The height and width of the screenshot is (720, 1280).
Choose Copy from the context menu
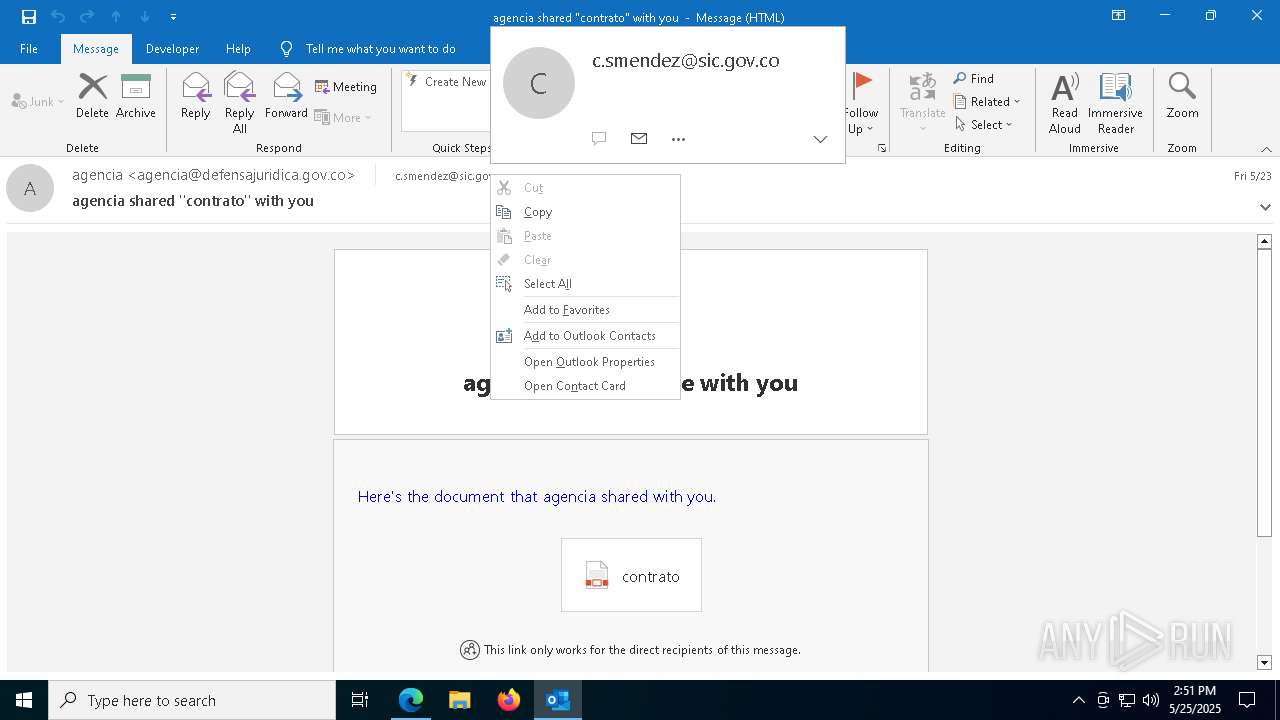pos(586,212)
